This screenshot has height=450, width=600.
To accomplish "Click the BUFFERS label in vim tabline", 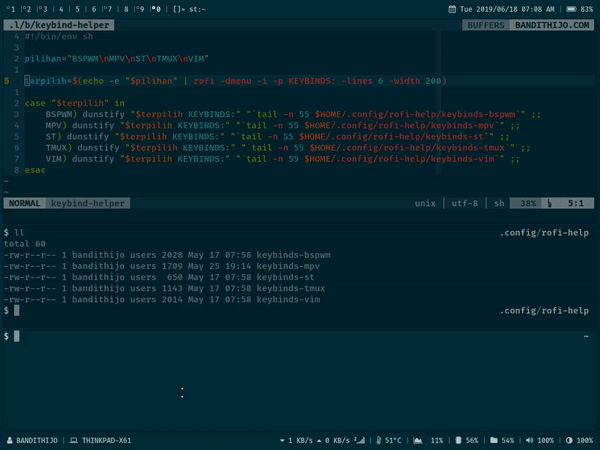I will [485, 25].
